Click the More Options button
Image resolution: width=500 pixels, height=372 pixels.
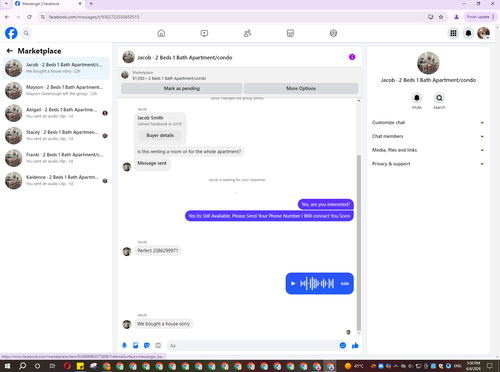click(301, 88)
